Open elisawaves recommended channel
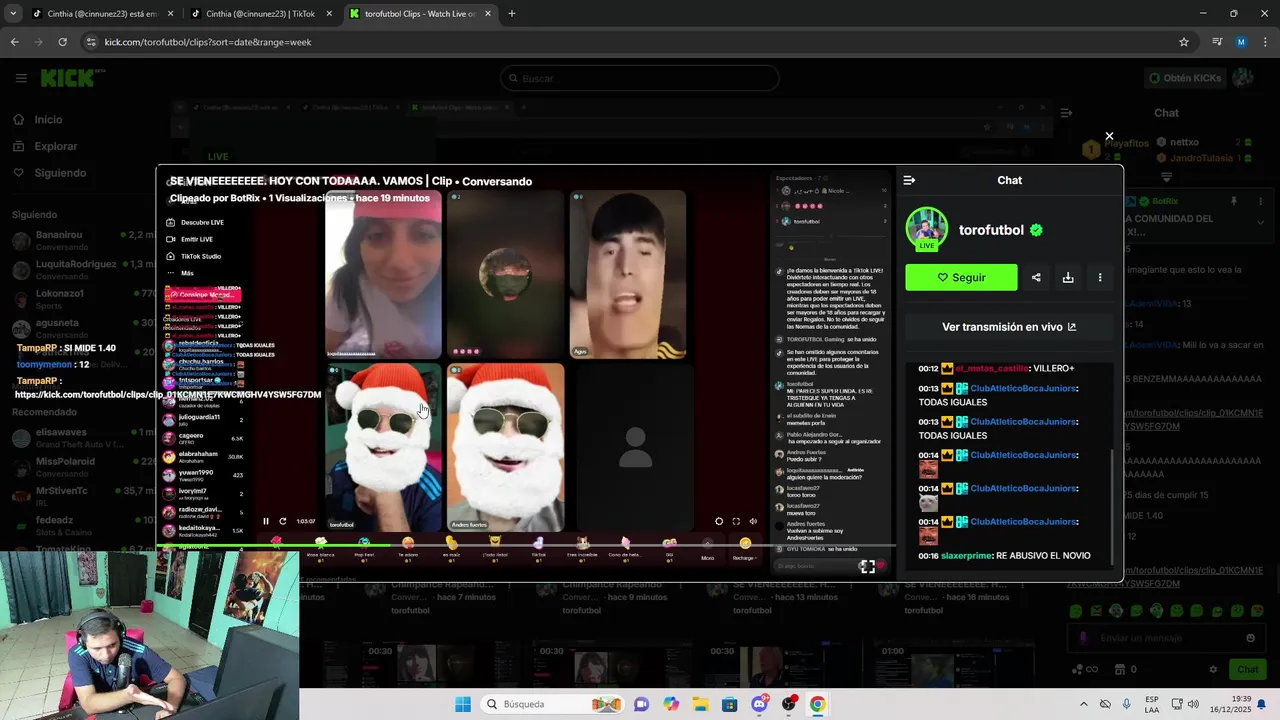The image size is (1280, 720). click(80, 437)
